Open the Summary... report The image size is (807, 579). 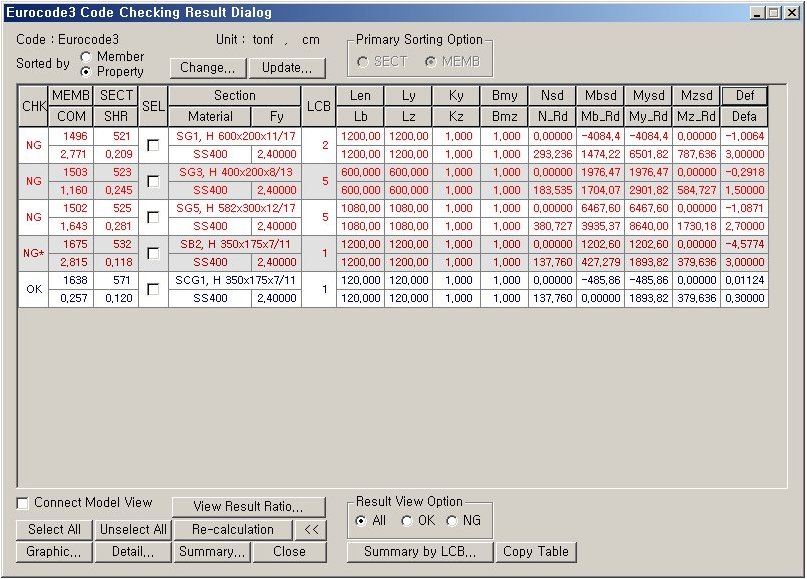coord(212,552)
